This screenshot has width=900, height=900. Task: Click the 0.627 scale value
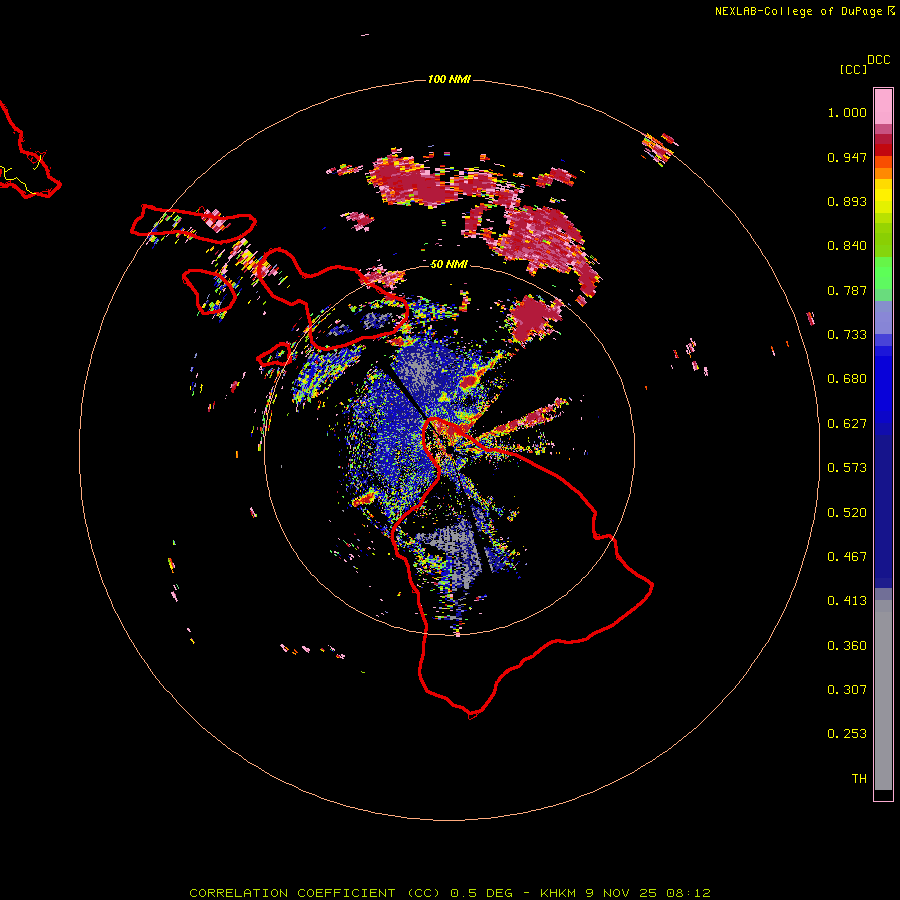click(x=847, y=424)
